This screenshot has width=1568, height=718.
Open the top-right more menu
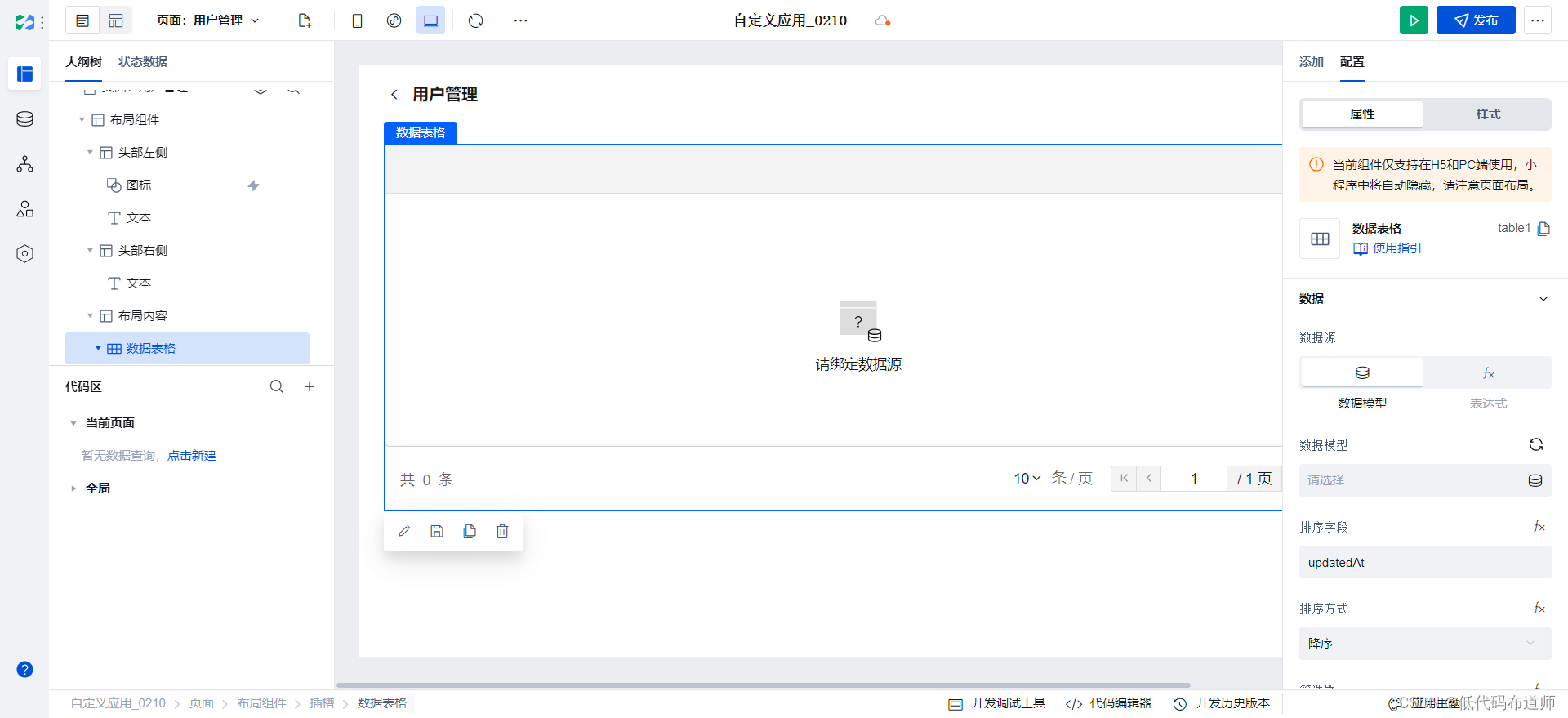pyautogui.click(x=1537, y=20)
